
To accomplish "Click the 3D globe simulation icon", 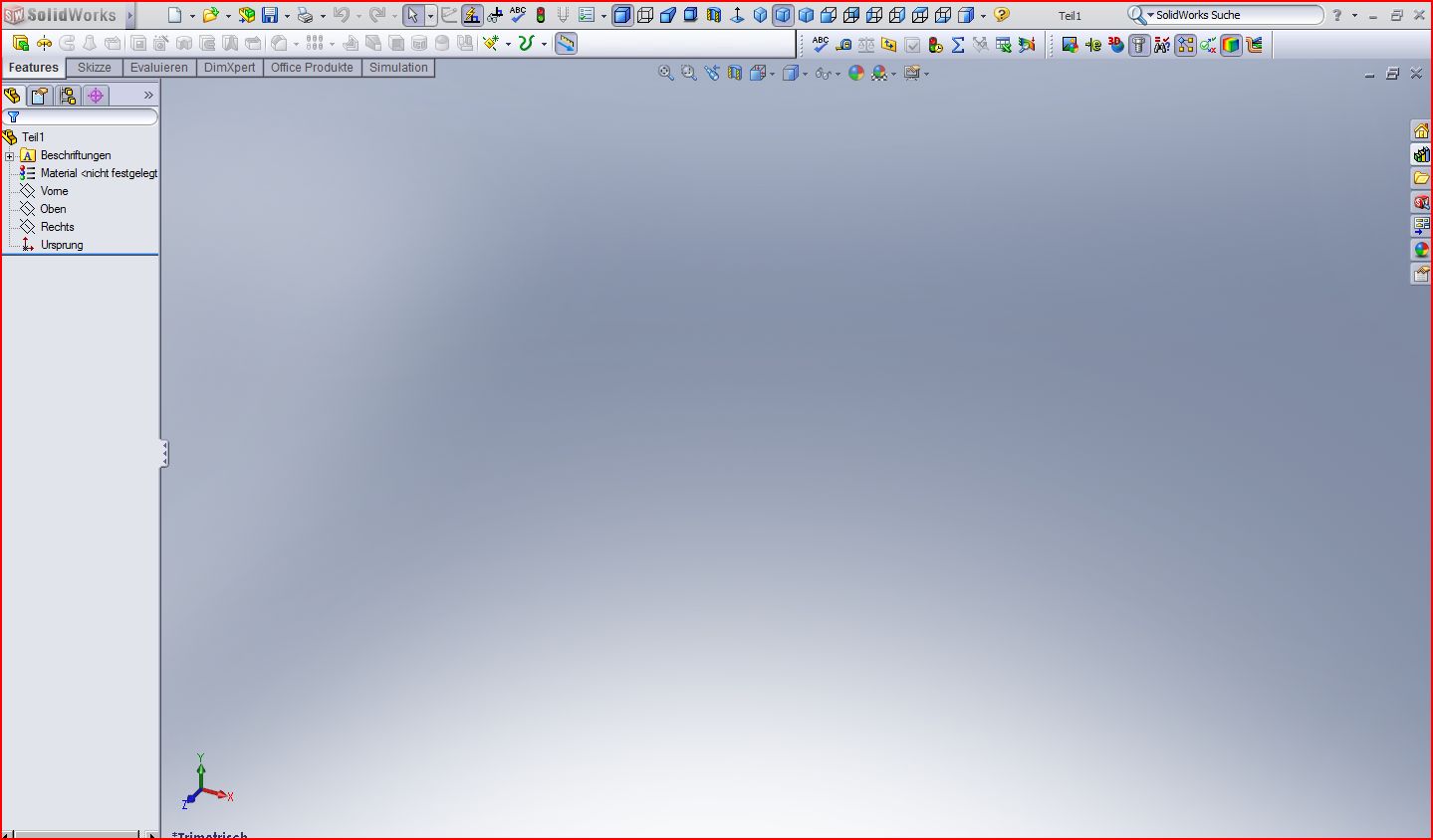I will point(1115,45).
